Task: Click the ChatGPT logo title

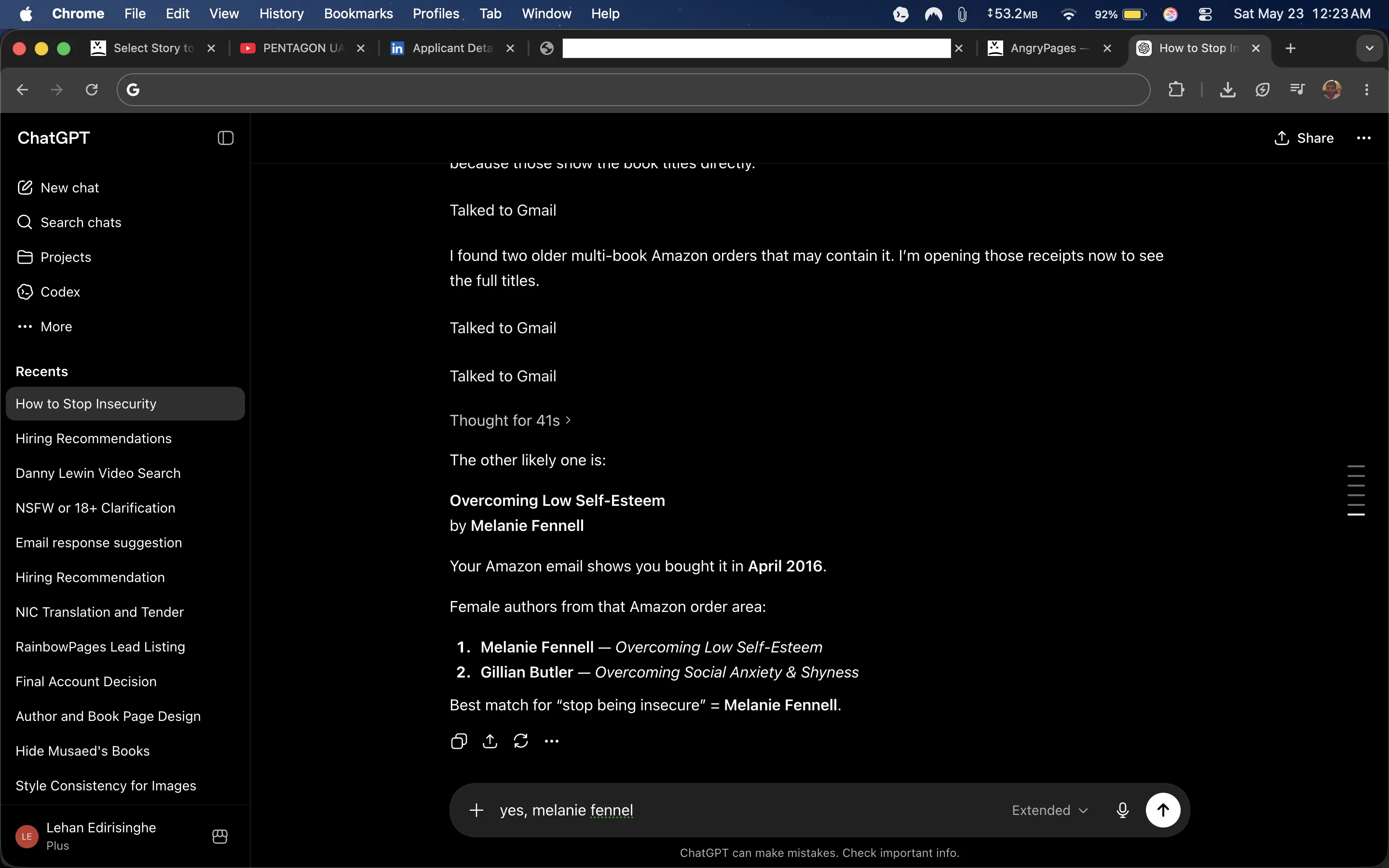Action: [54, 138]
